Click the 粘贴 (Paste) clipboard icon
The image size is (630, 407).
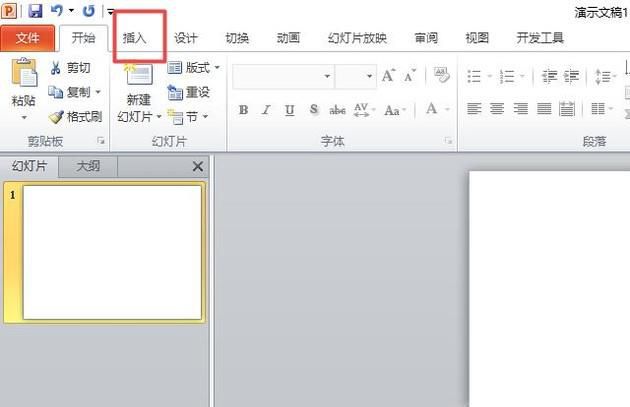(24, 73)
